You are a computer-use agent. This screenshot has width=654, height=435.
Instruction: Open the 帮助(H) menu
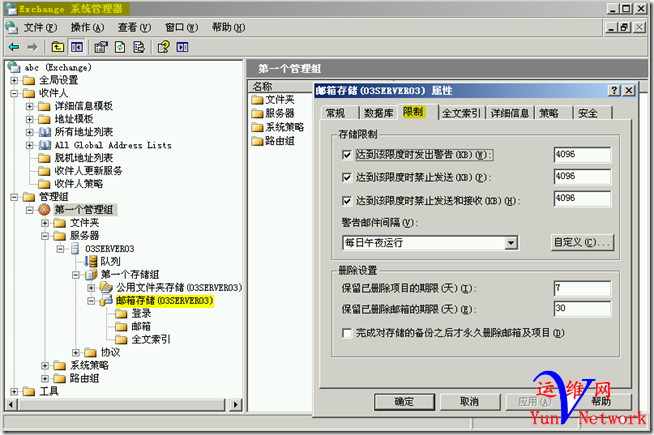click(x=228, y=28)
